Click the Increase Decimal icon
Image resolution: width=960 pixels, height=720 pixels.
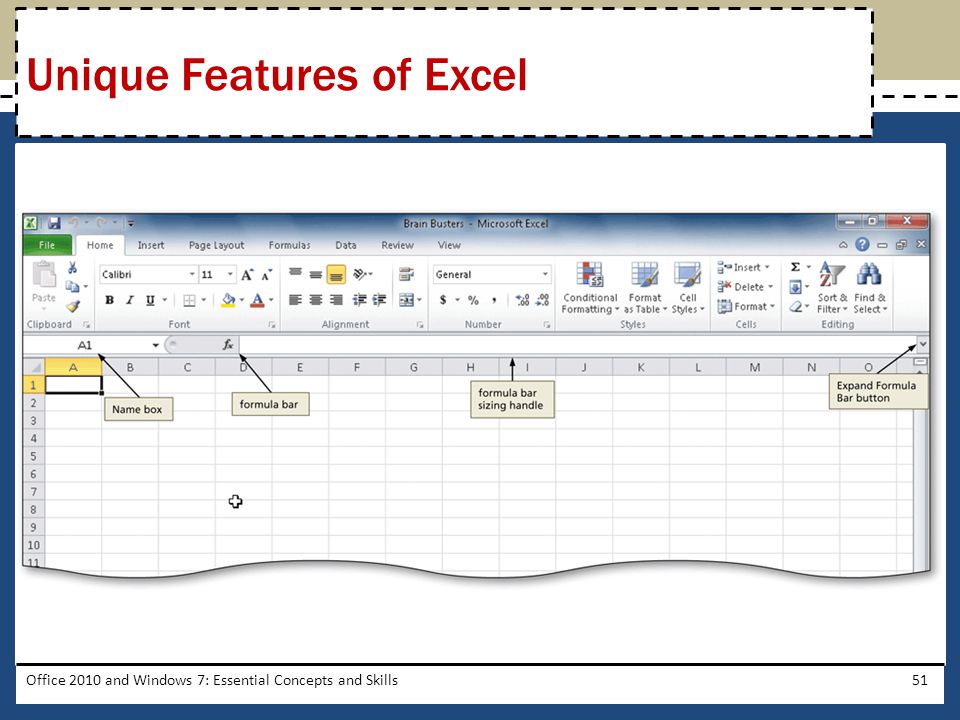[522, 300]
